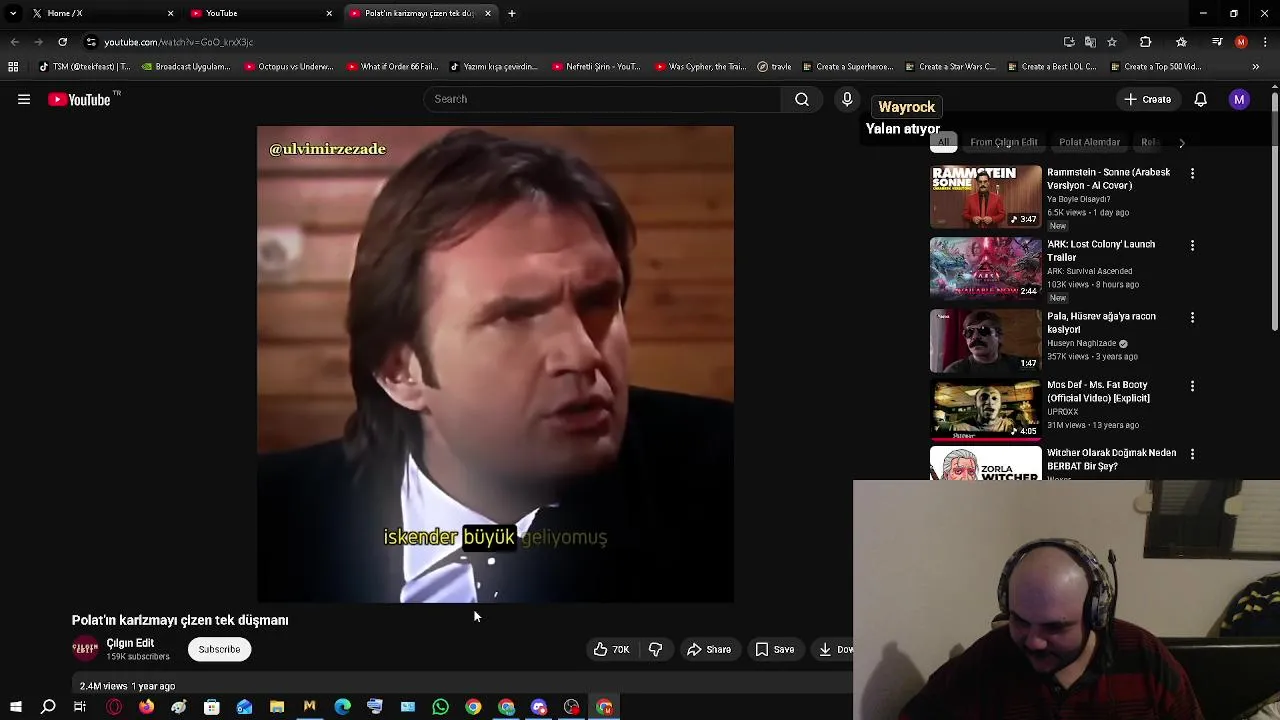Click the video player to pause
The image size is (1280, 720).
495,364
